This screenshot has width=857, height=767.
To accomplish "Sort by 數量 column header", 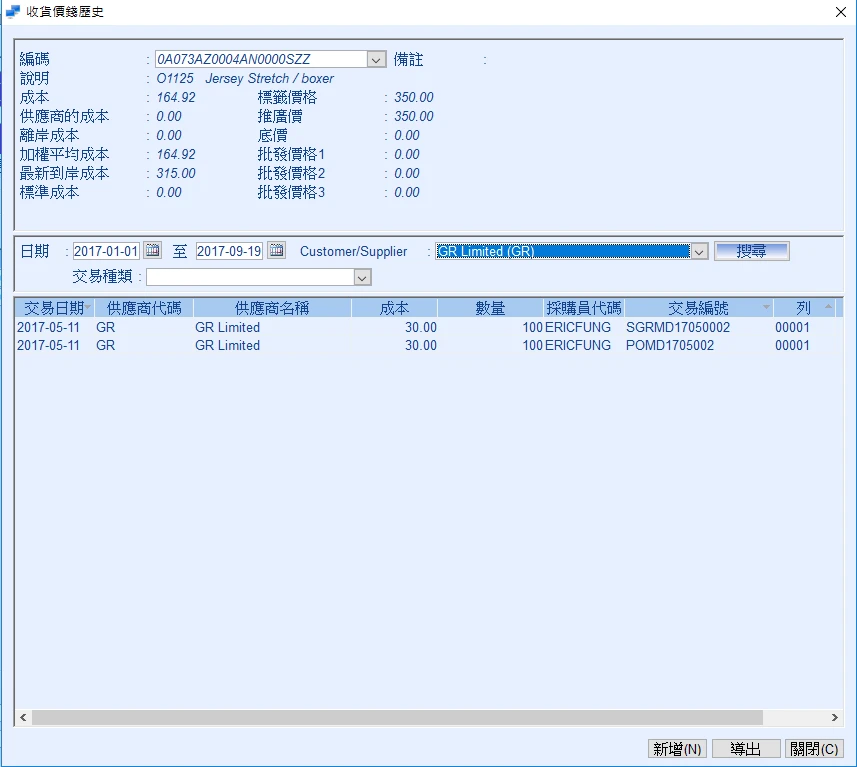I will point(490,308).
